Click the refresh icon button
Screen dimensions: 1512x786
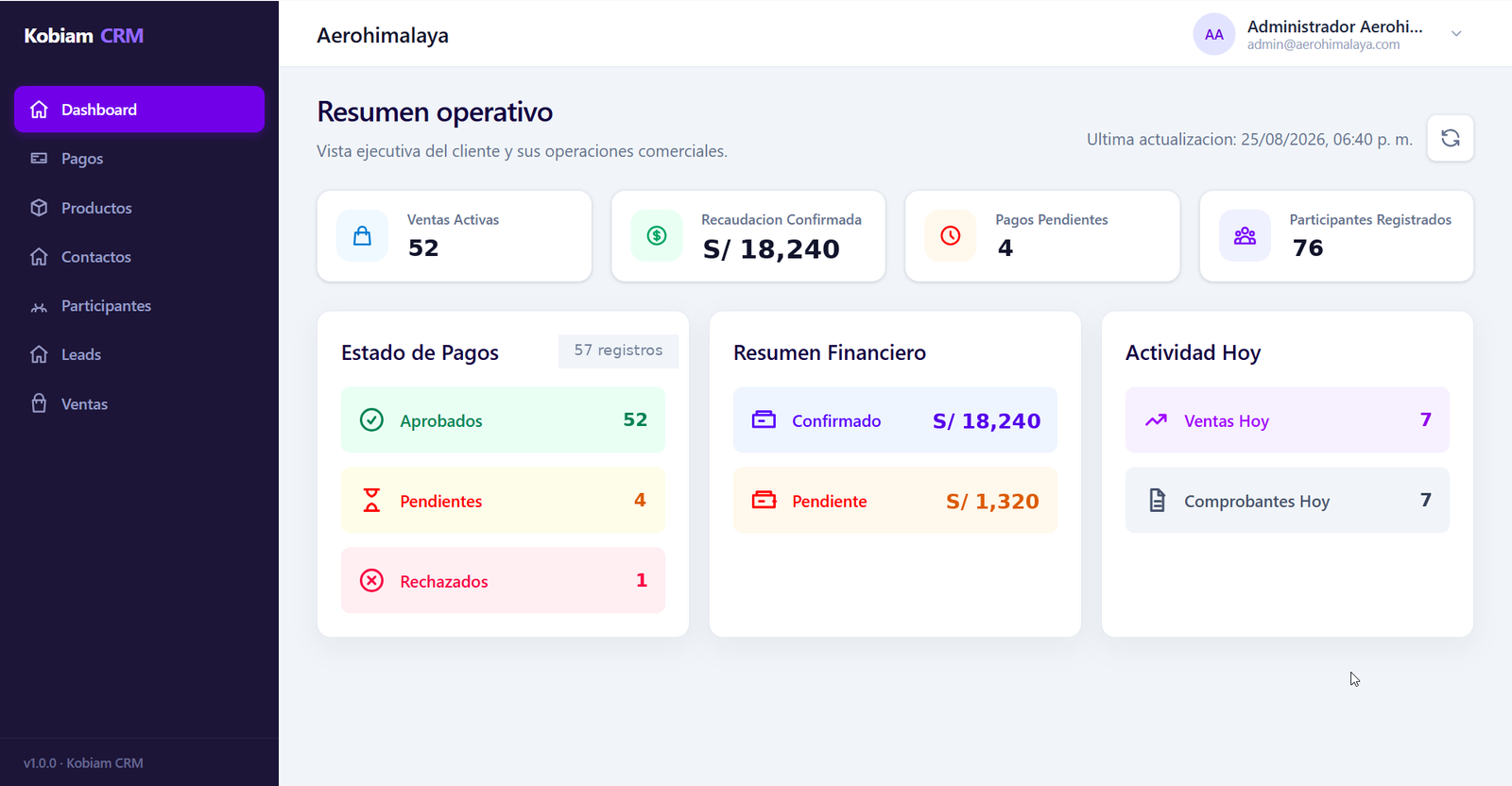click(x=1451, y=138)
